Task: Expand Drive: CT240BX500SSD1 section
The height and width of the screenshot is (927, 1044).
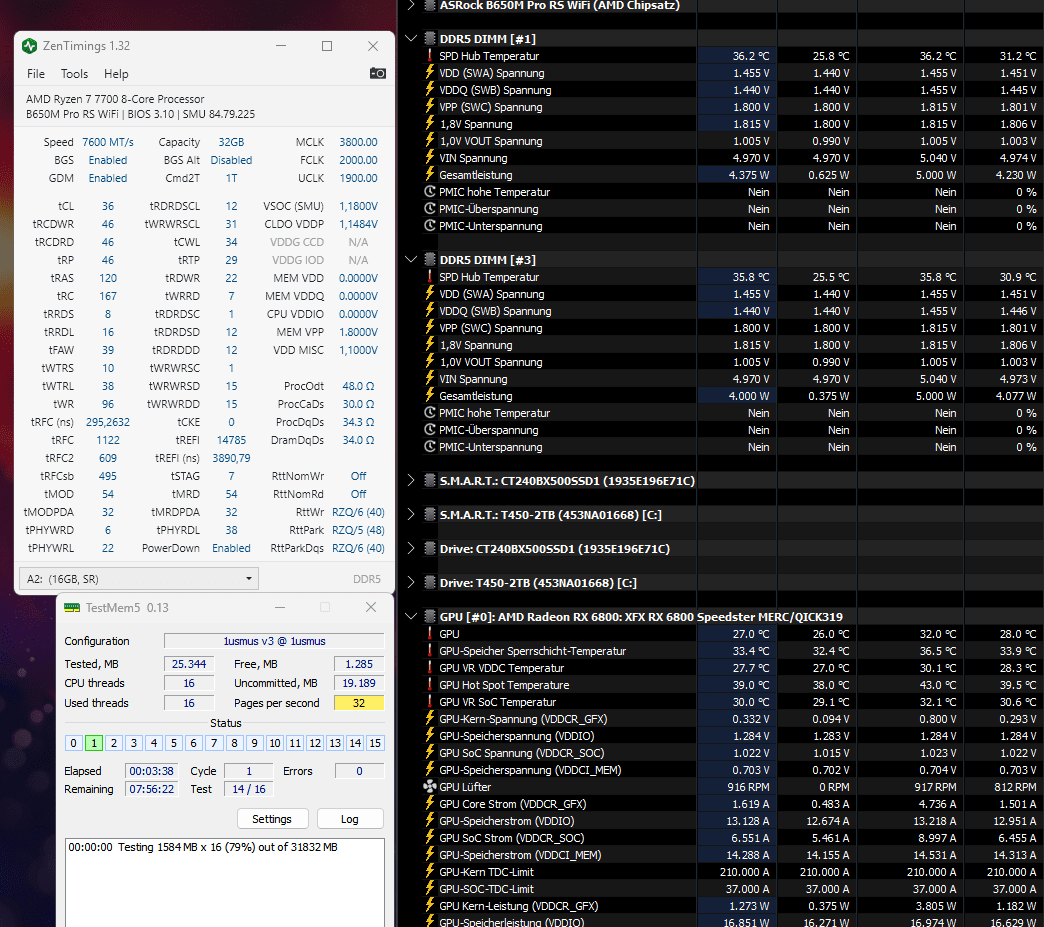Action: point(411,548)
